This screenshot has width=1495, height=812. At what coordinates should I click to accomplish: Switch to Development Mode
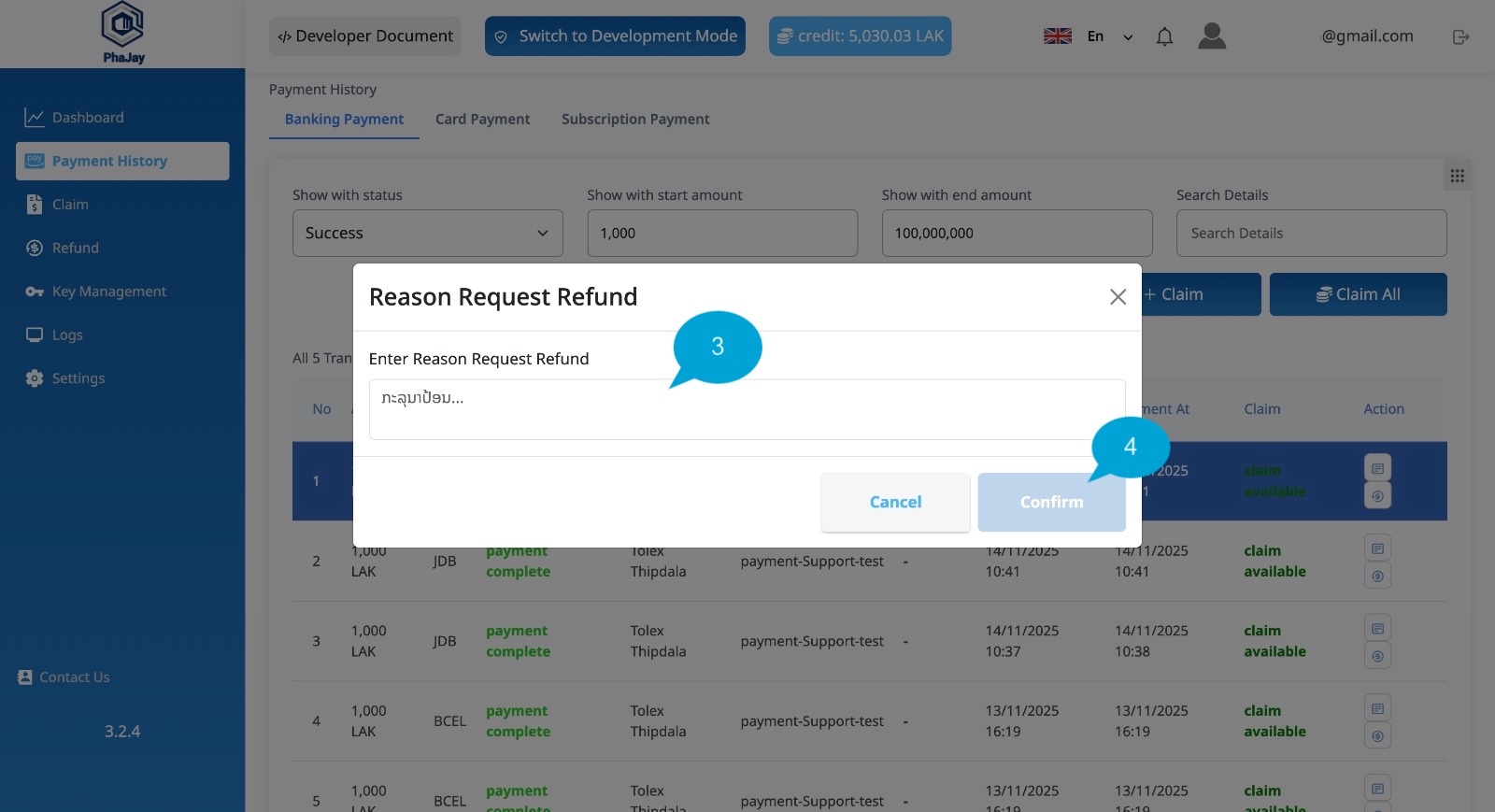[x=615, y=36]
